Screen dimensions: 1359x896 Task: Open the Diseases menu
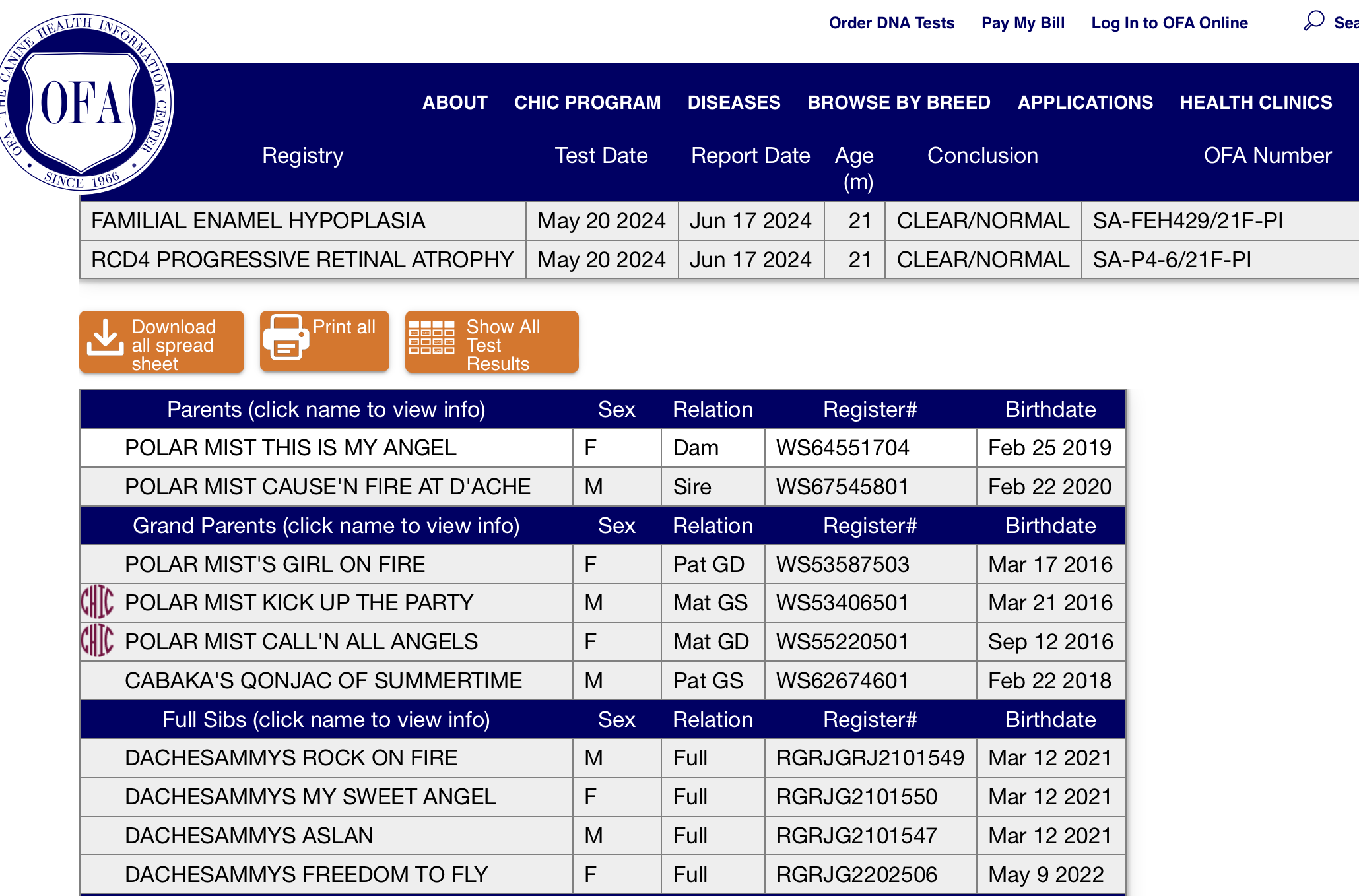pyautogui.click(x=734, y=102)
